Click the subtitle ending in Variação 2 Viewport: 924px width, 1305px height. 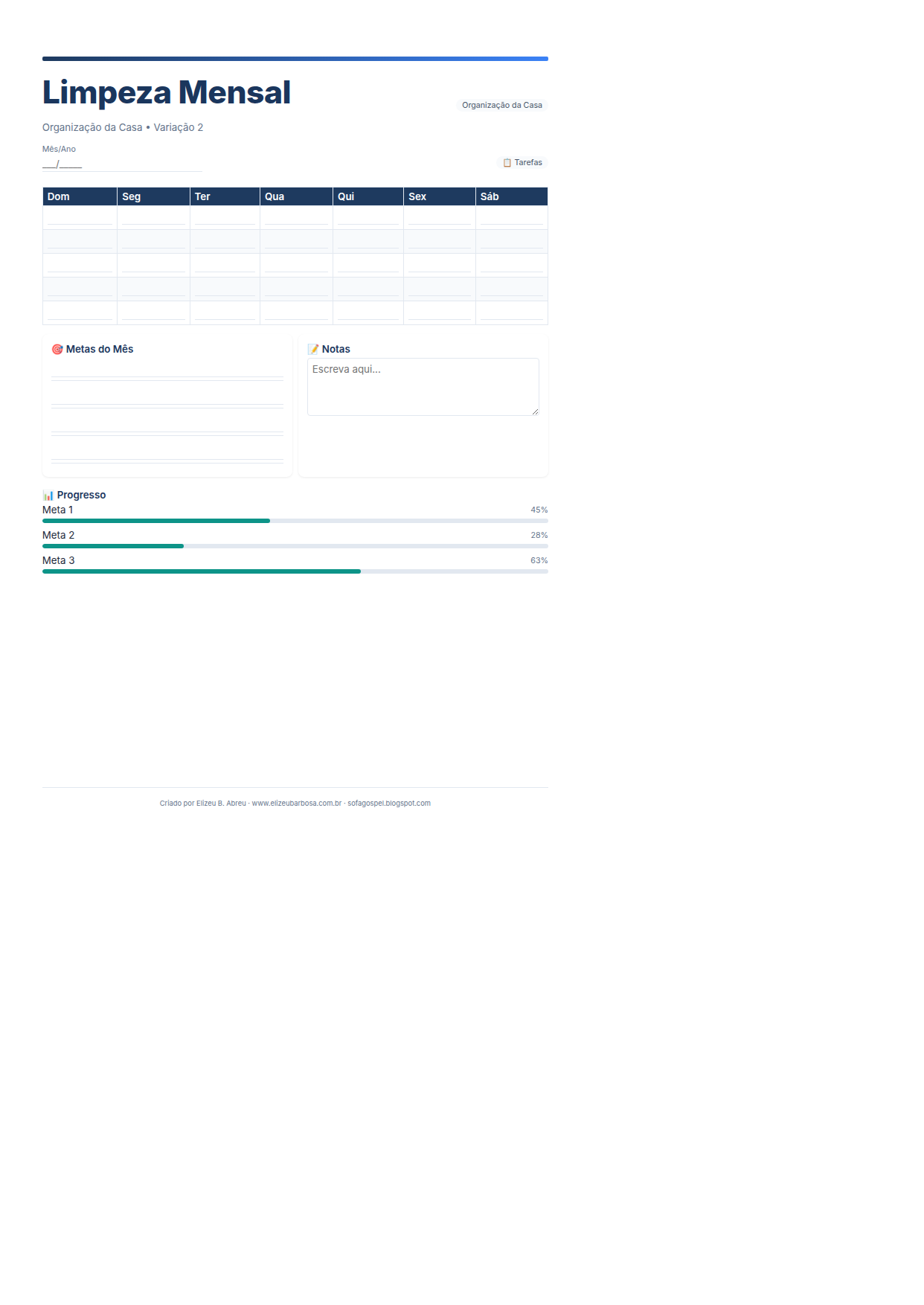click(x=123, y=127)
